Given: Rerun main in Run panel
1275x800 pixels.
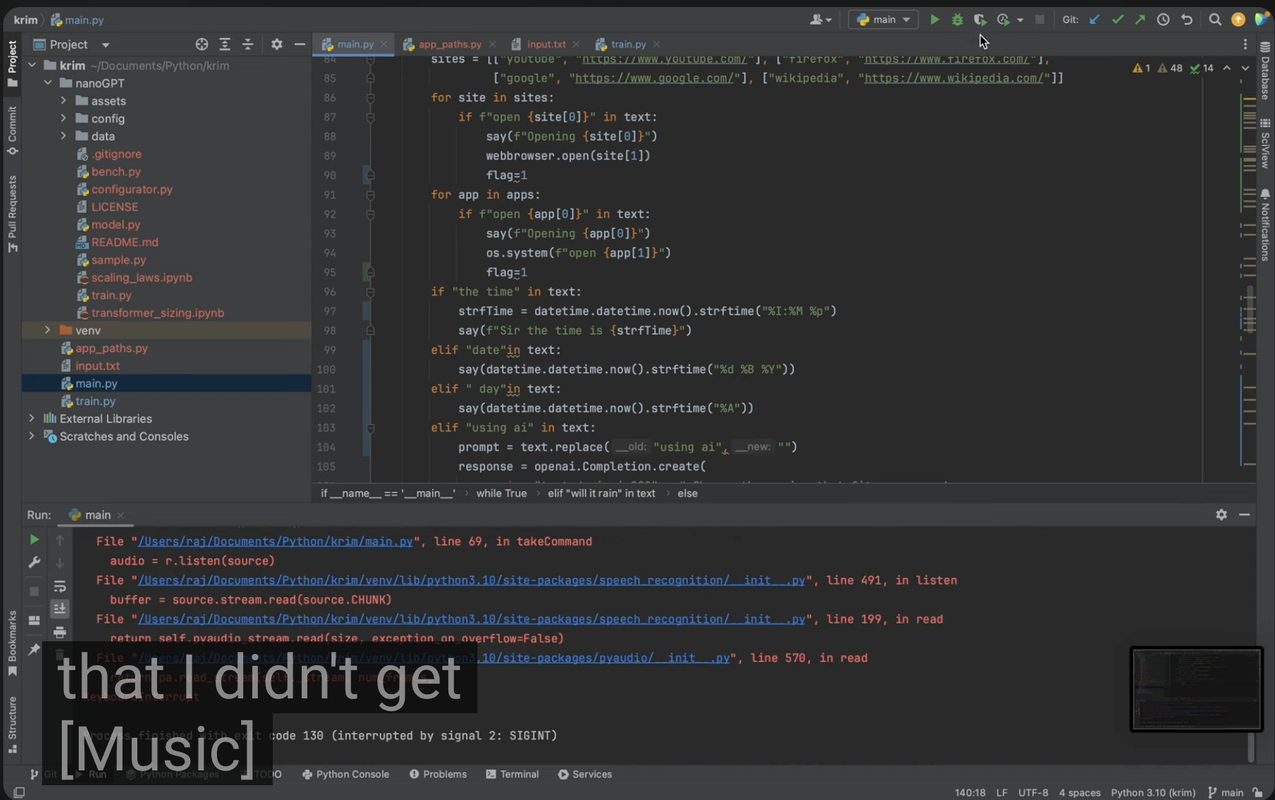Looking at the screenshot, I should [34, 540].
